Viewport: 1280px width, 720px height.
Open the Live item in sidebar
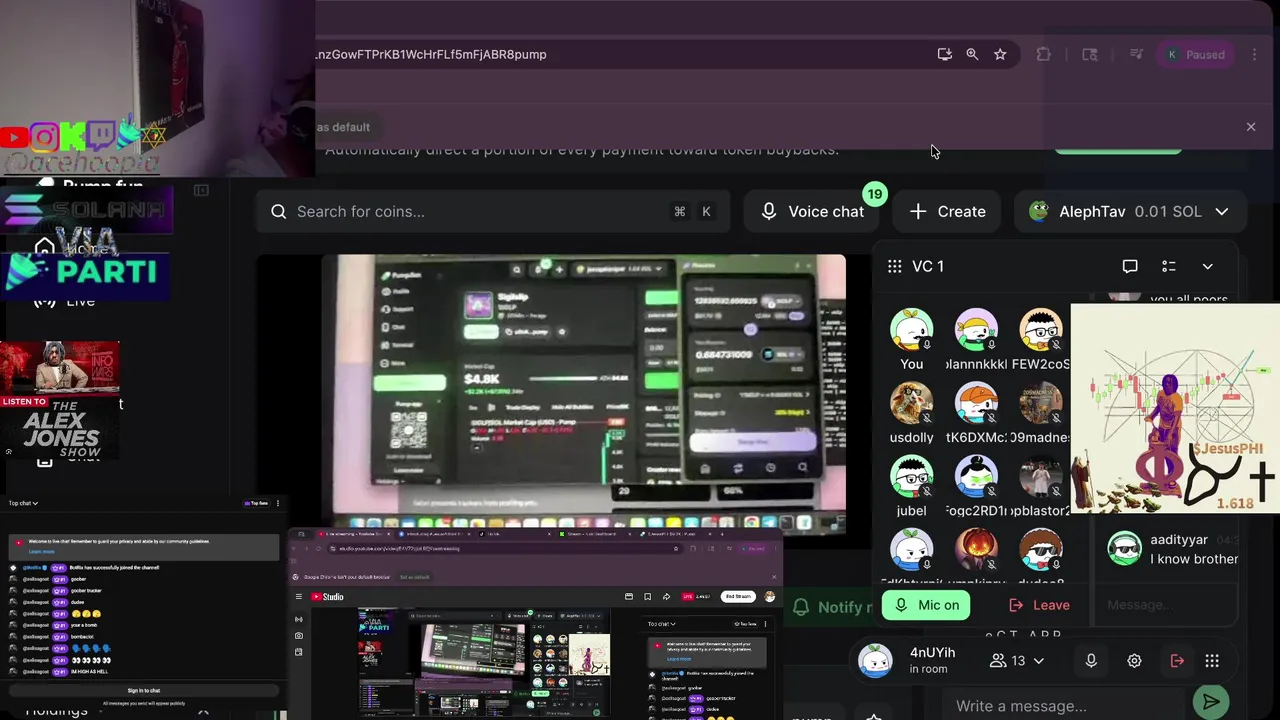(x=65, y=301)
